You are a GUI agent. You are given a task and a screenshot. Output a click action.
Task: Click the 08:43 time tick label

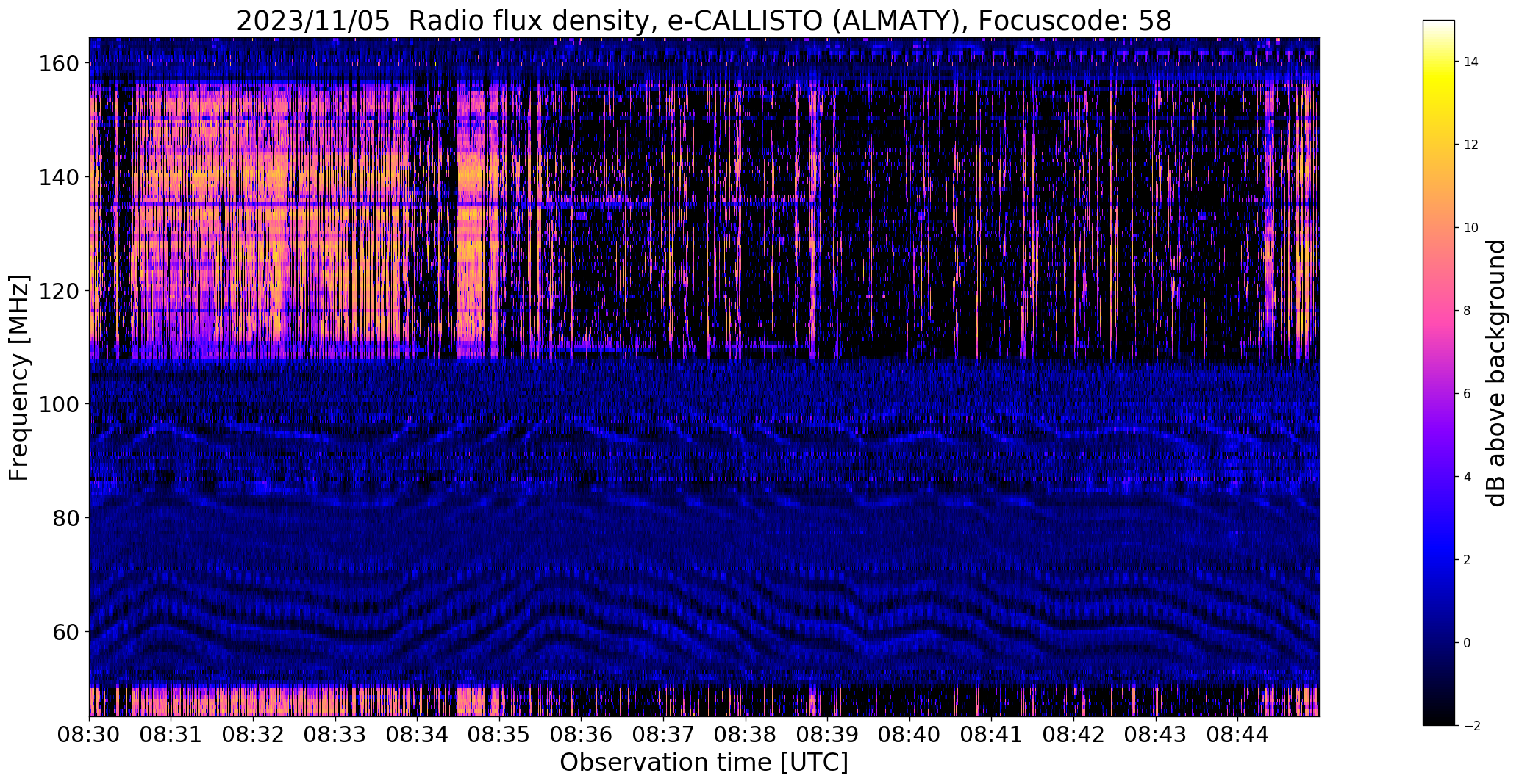1156,734
